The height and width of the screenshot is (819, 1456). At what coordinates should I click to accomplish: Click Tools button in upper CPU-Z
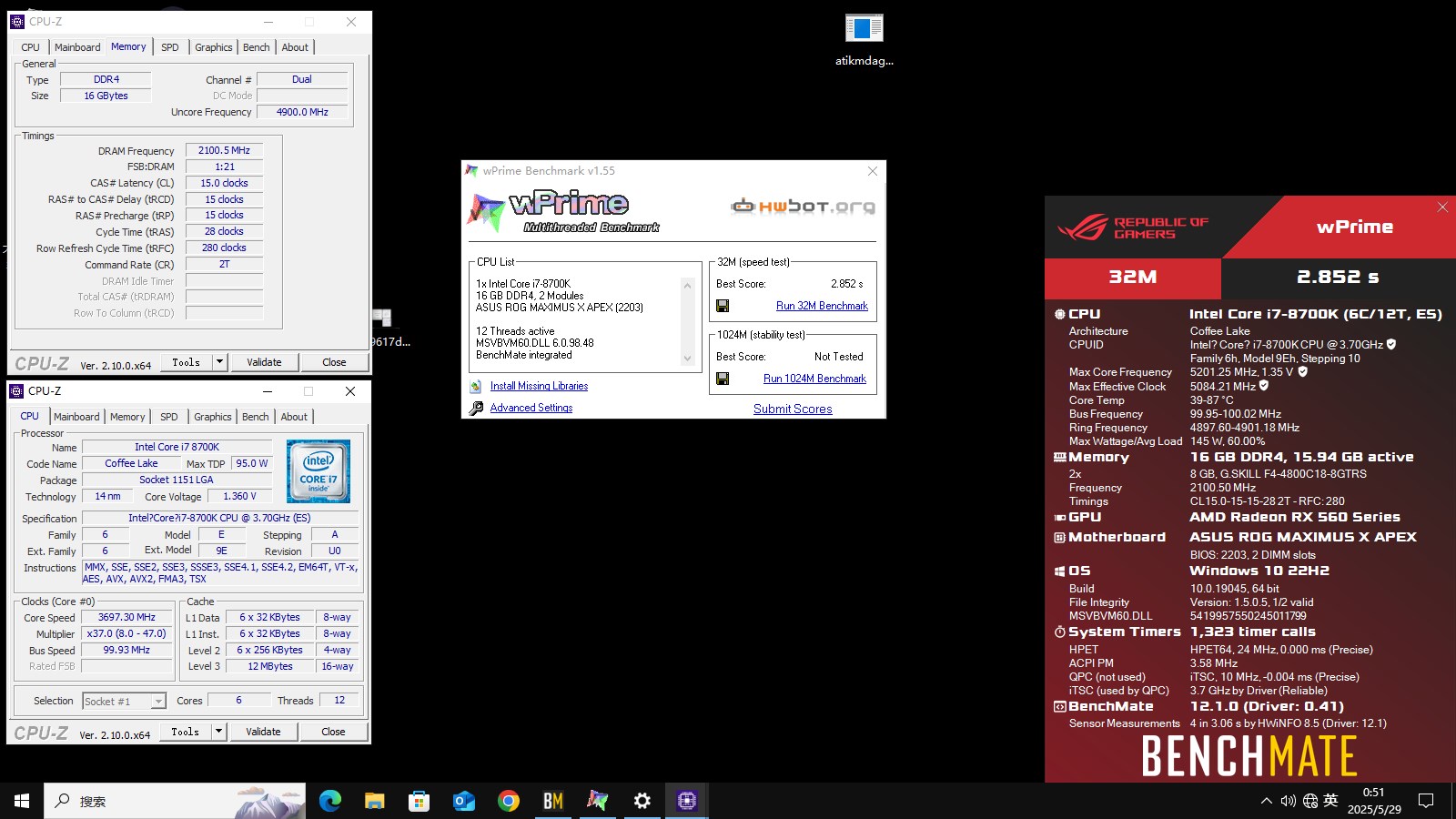coord(187,362)
